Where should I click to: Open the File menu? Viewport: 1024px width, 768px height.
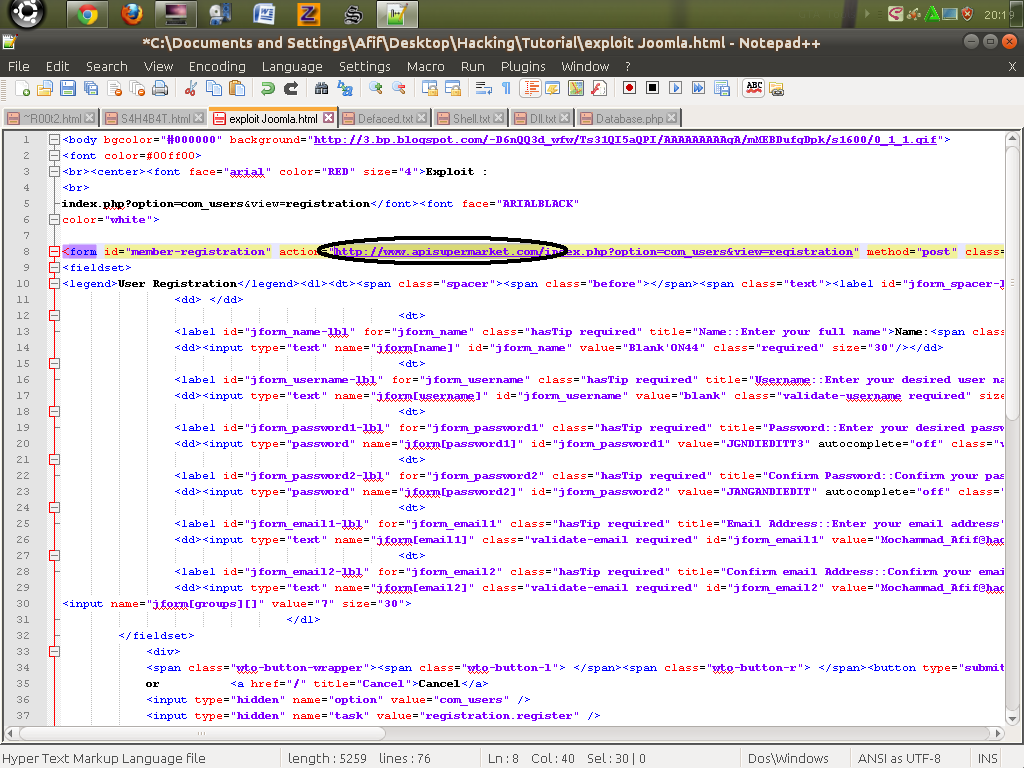[18, 67]
